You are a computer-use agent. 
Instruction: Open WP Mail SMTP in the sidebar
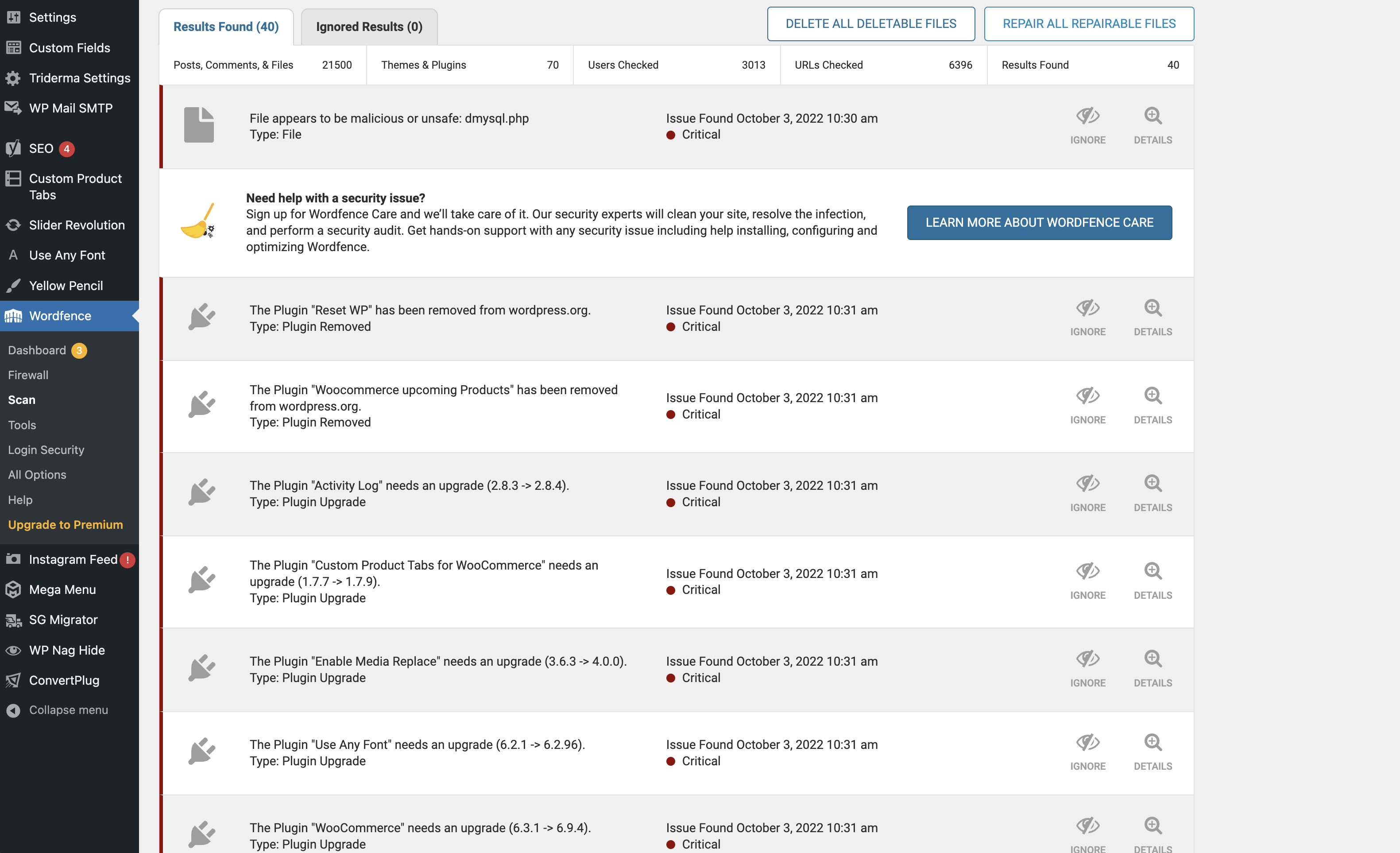coord(70,108)
